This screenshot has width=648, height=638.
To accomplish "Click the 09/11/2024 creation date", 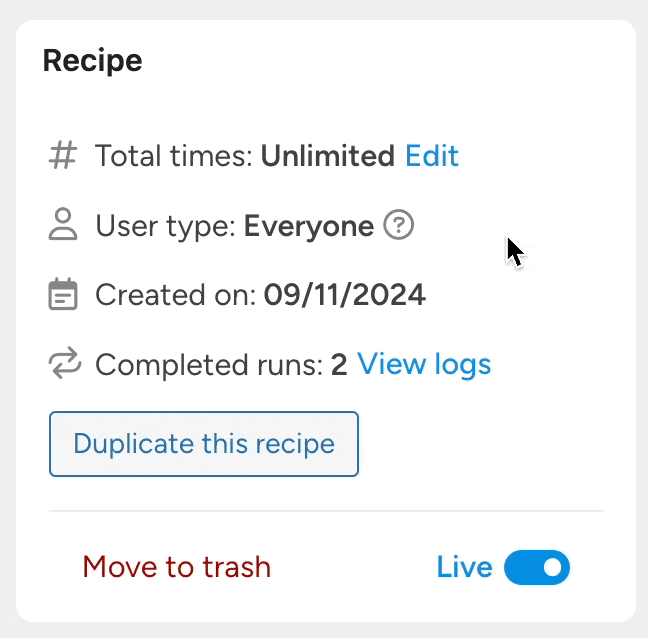I will [345, 295].
